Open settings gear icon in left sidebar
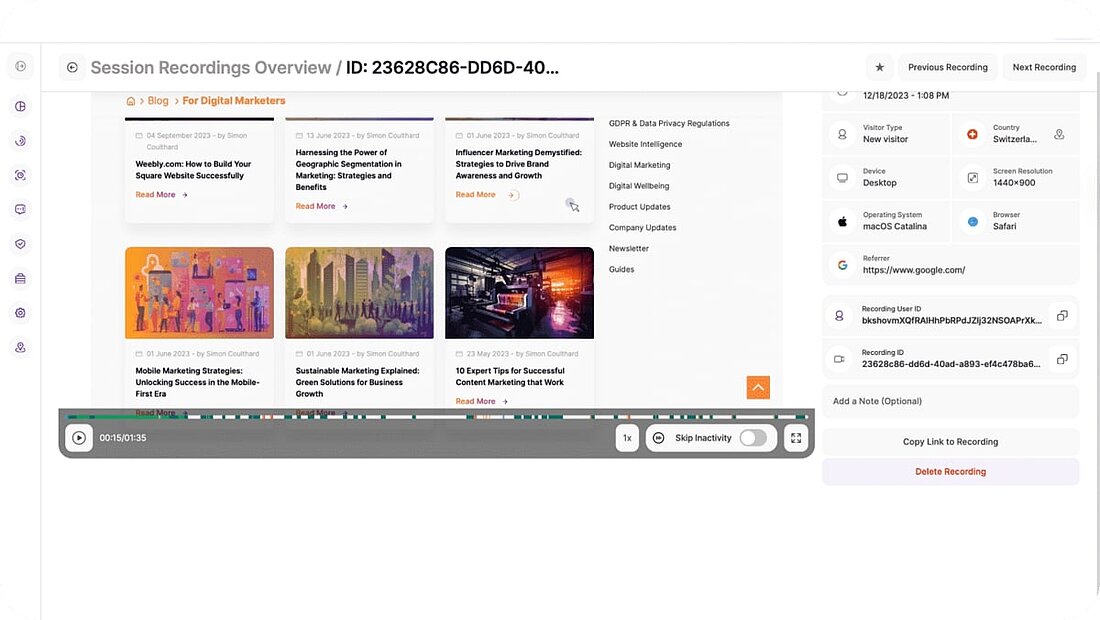 click(20, 313)
